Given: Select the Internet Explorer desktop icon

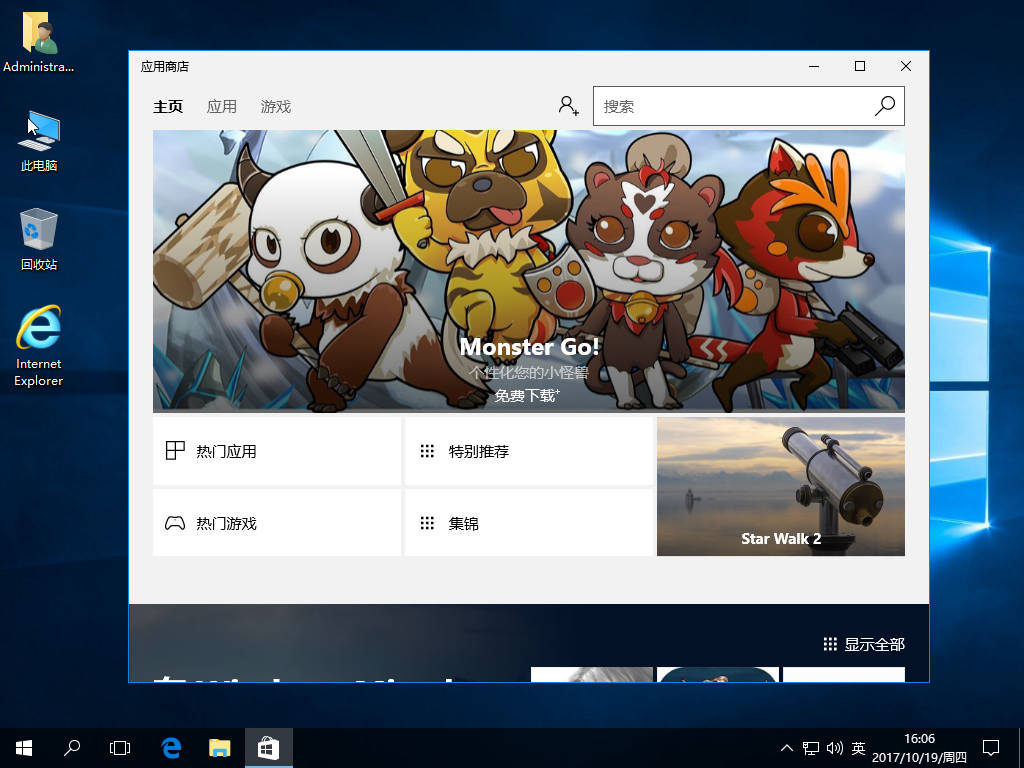Looking at the screenshot, I should 39,347.
